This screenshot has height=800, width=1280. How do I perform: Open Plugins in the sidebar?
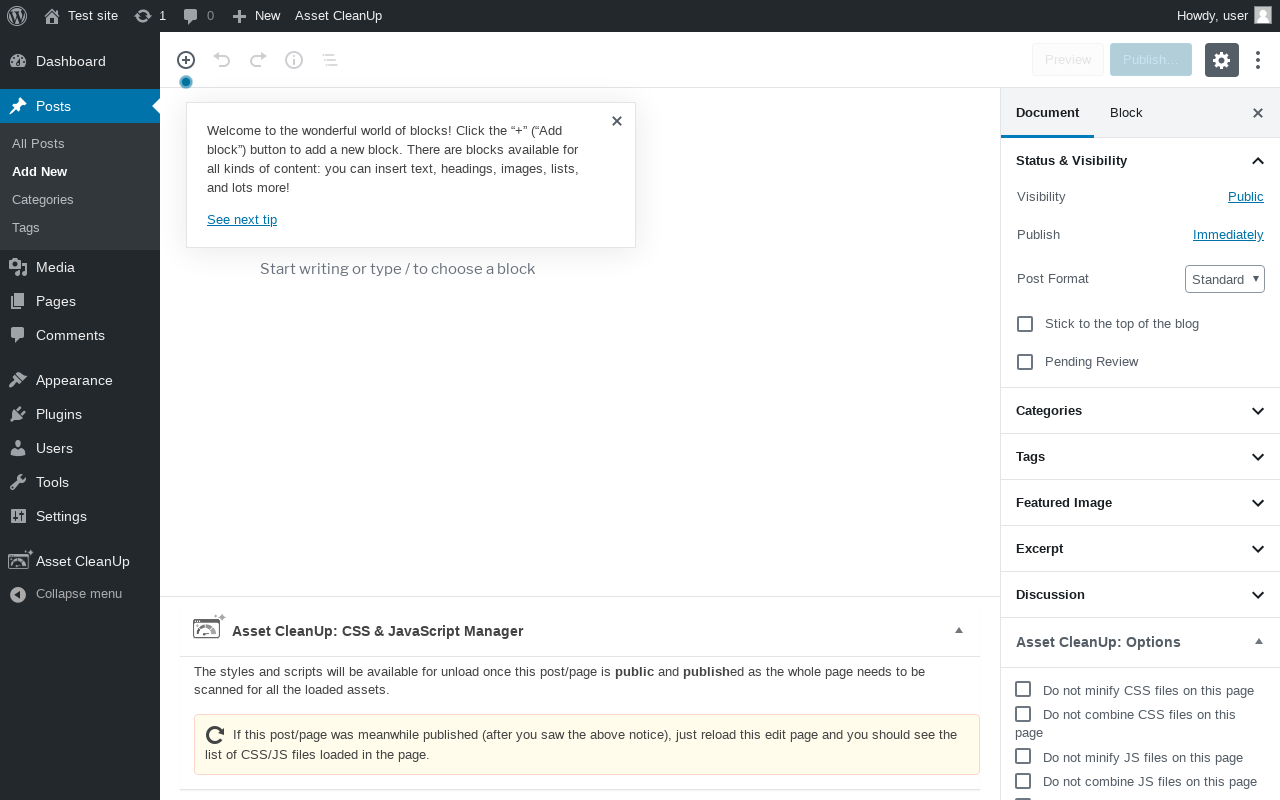tap(80, 414)
